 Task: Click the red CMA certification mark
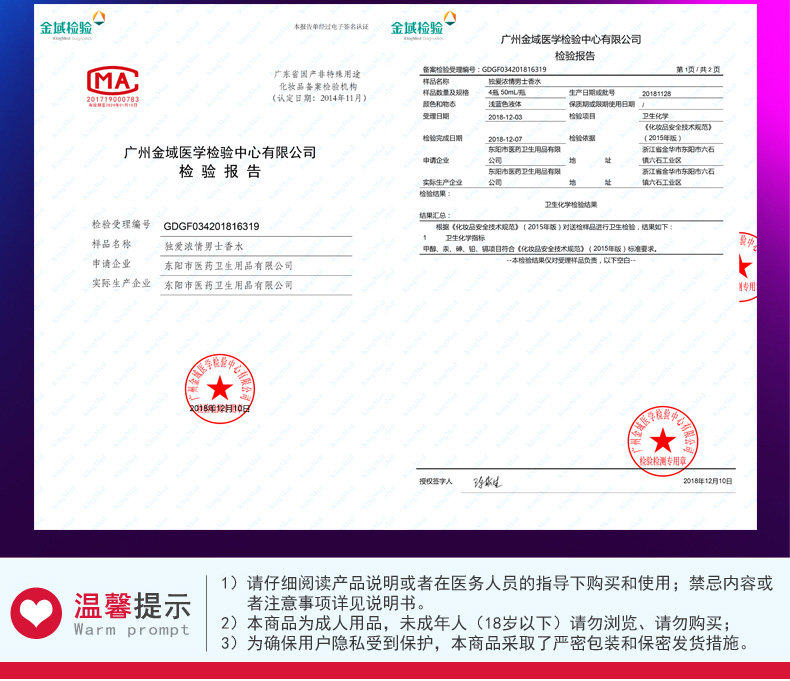pos(113,86)
